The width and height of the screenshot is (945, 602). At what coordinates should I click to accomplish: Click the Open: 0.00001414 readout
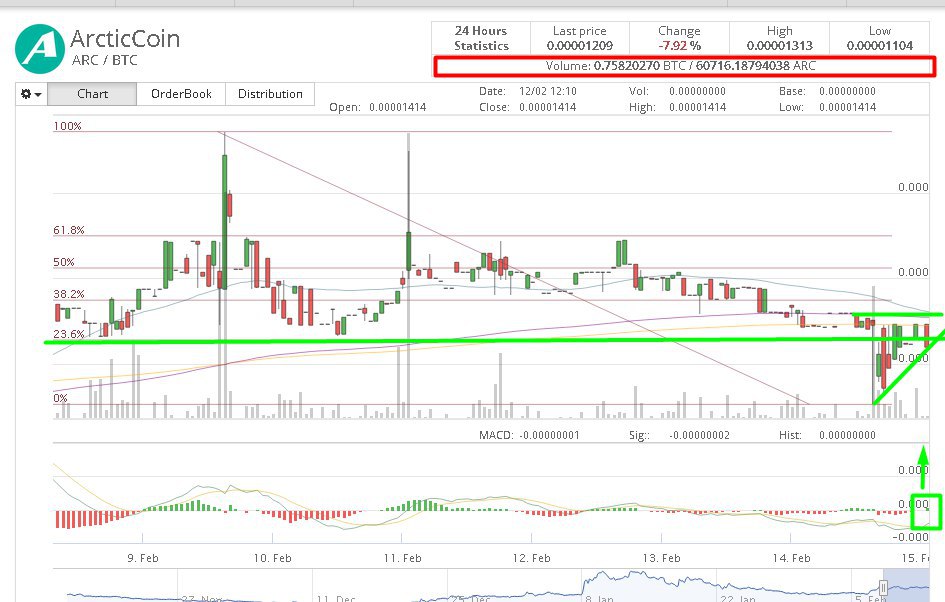[x=378, y=107]
